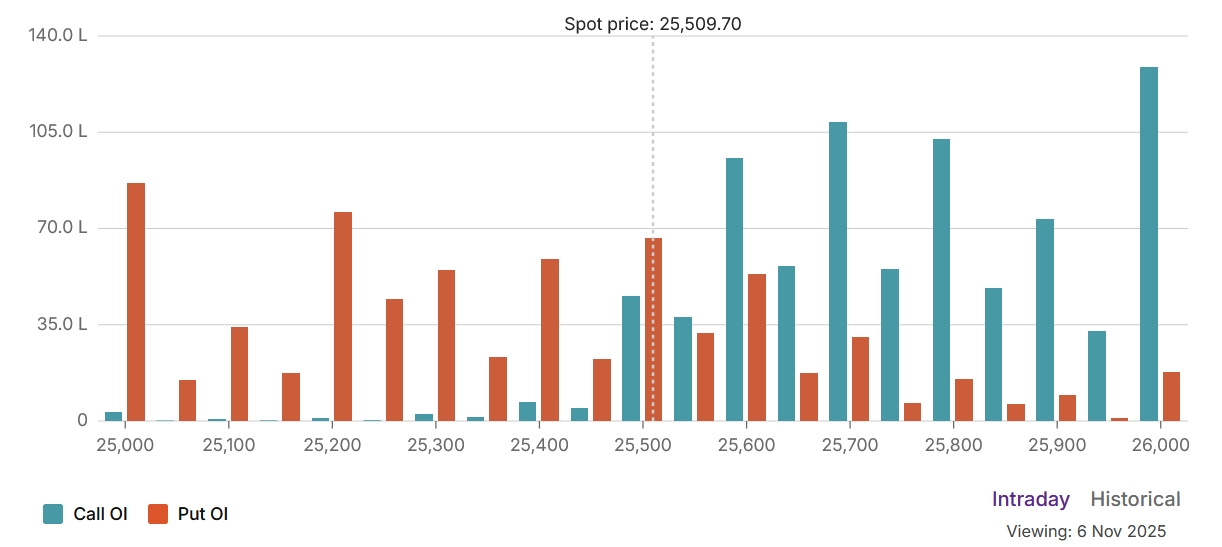
Task: Toggle the Call OI legend swatch
Action: click(x=53, y=514)
